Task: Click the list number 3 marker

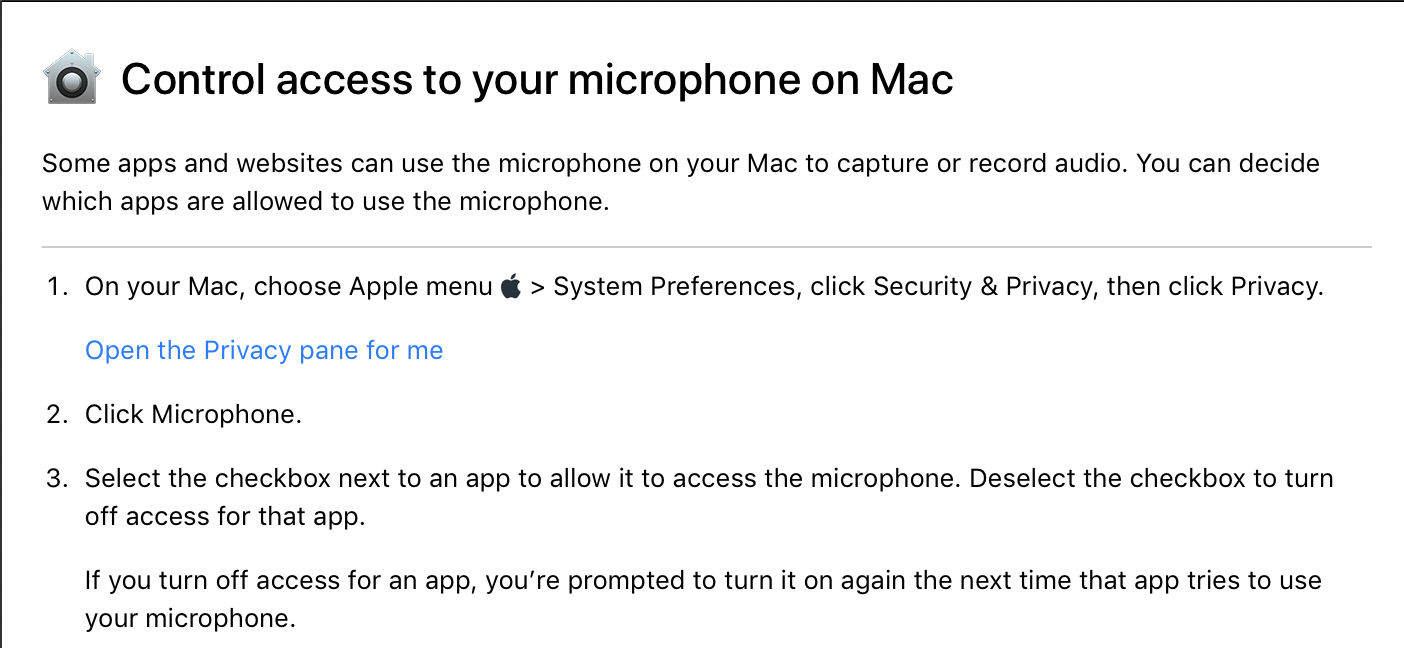Action: pos(56,478)
